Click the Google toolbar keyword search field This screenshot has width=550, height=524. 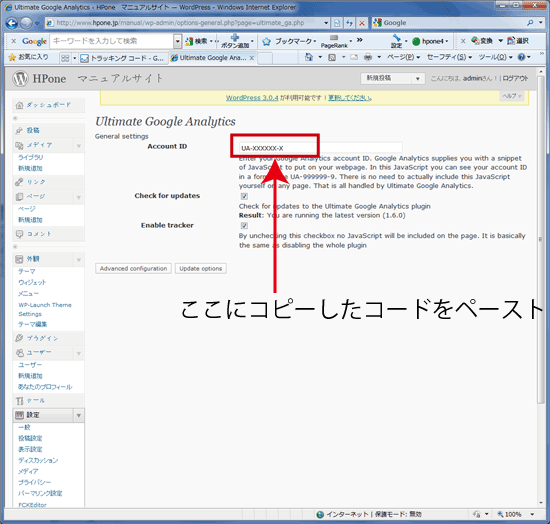pyautogui.click(x=112, y=41)
